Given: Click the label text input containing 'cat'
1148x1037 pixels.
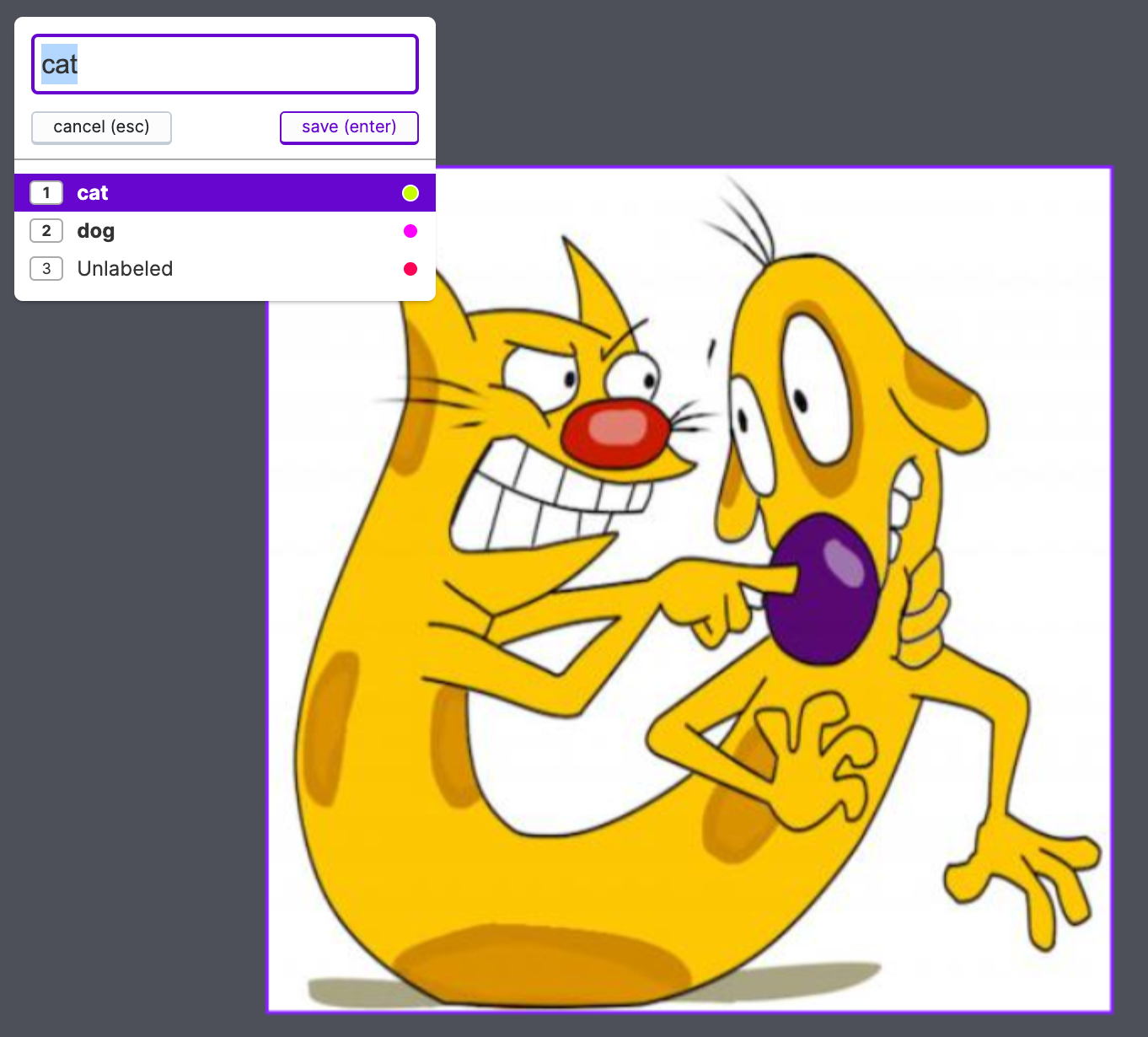Looking at the screenshot, I should pyautogui.click(x=225, y=64).
